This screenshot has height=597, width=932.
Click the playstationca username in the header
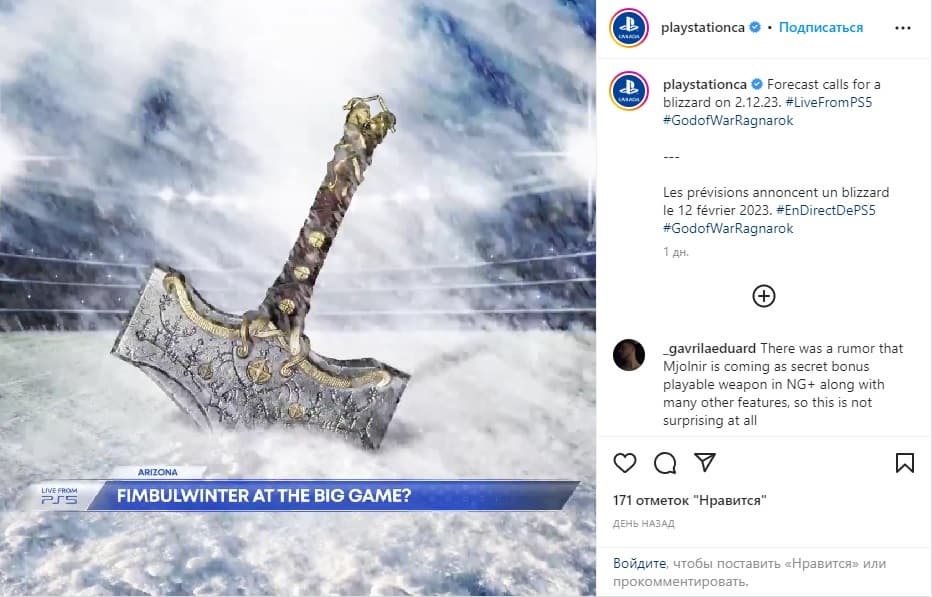(x=703, y=27)
